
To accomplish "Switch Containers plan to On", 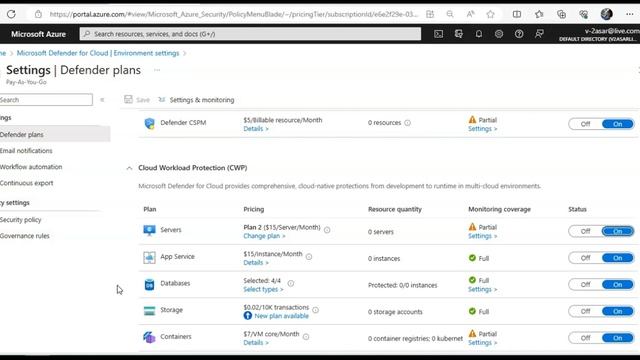I will click(x=618, y=338).
